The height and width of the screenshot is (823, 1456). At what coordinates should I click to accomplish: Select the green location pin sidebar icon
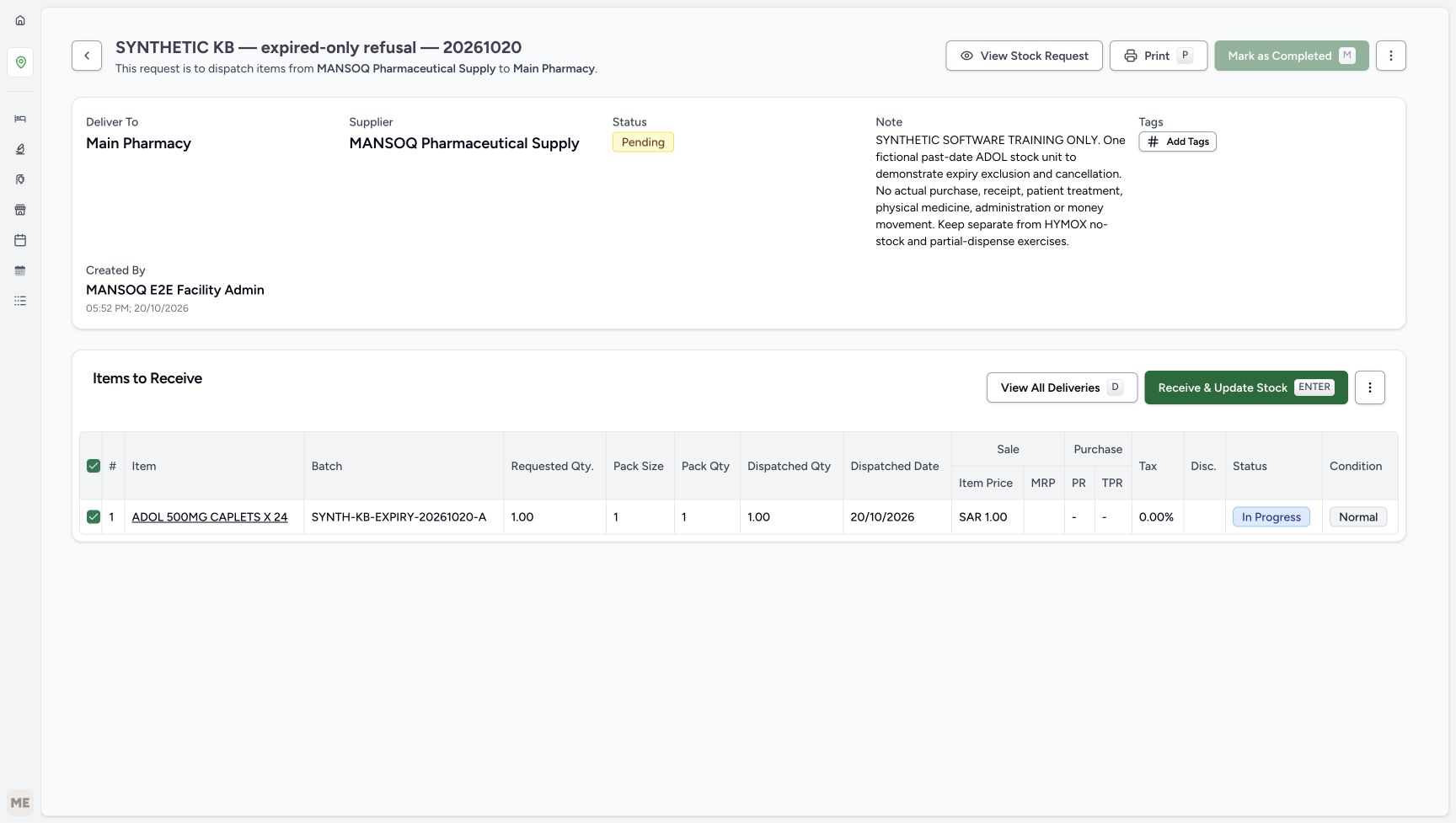(20, 62)
